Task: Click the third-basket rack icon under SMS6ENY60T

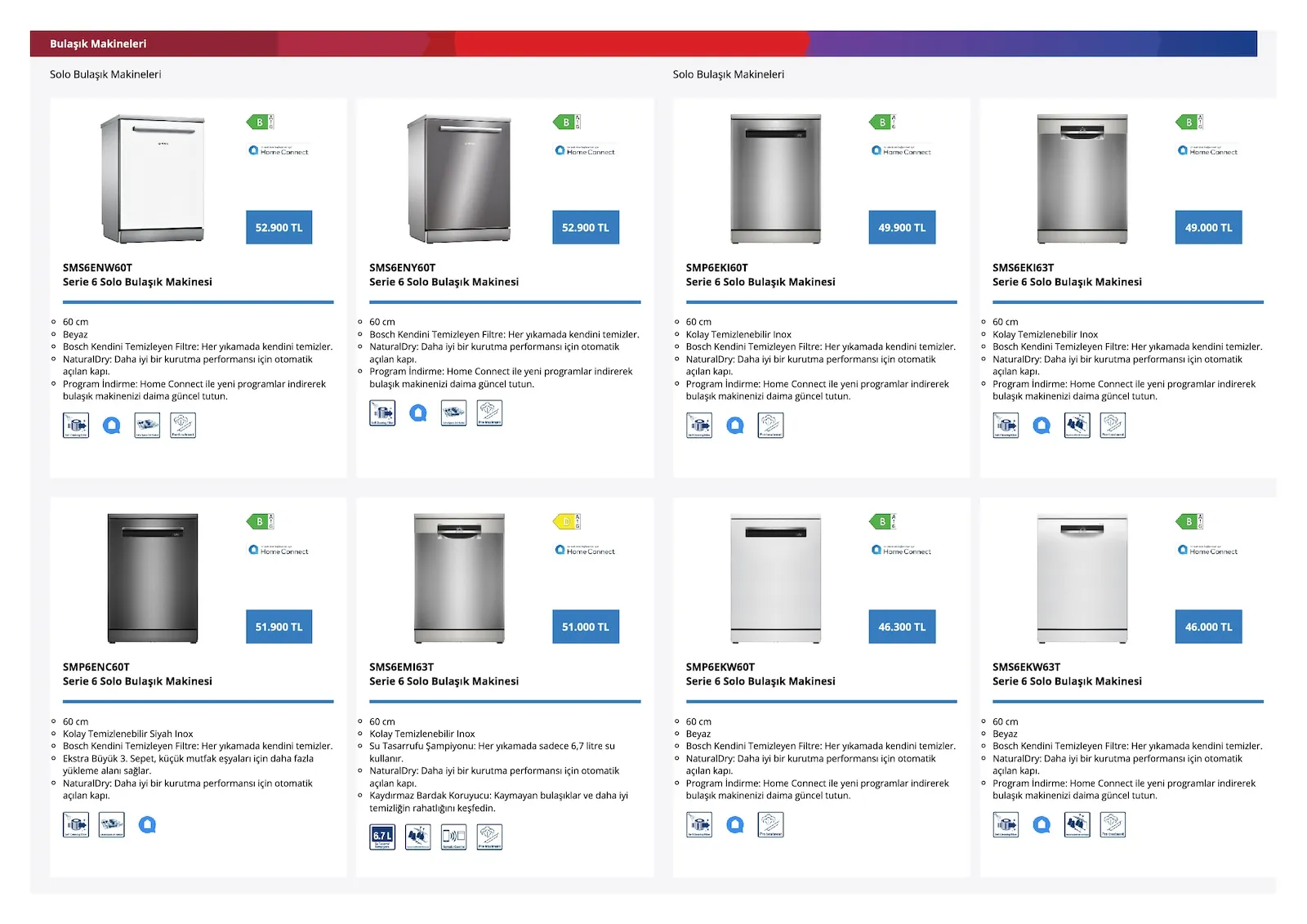Action: (x=453, y=413)
